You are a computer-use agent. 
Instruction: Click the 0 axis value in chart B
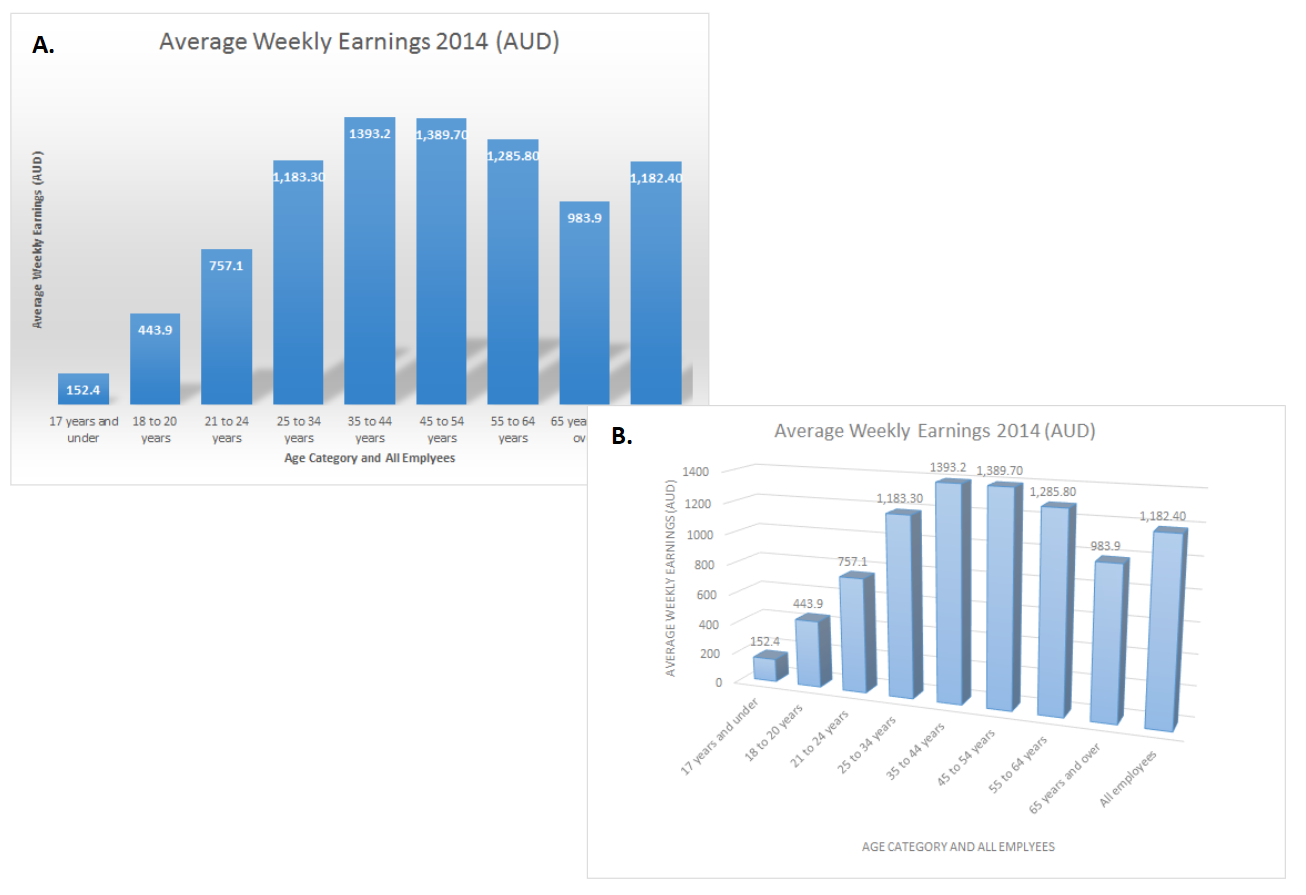coord(718,682)
